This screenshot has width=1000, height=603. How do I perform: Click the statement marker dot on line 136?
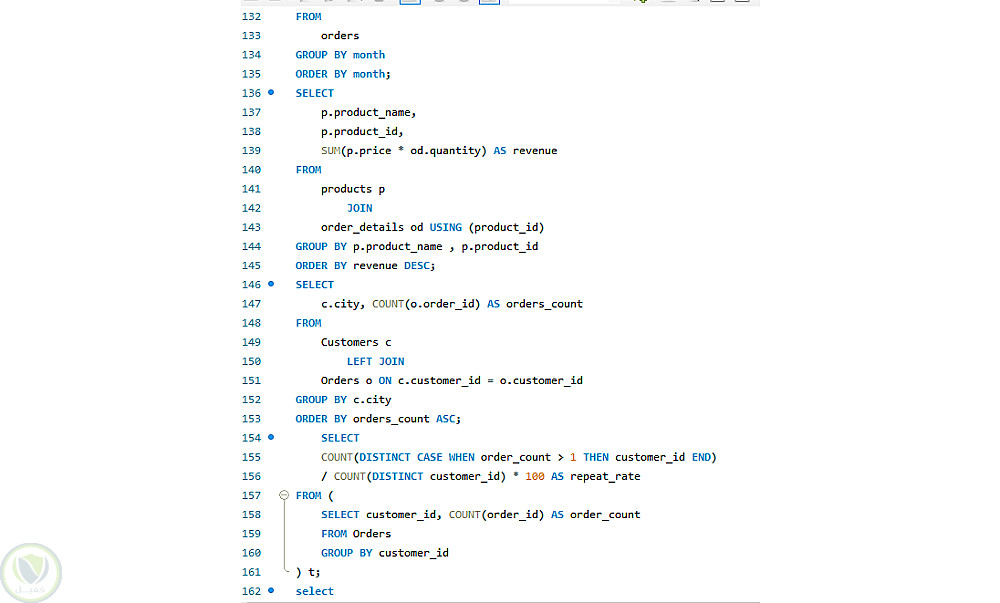(x=271, y=92)
